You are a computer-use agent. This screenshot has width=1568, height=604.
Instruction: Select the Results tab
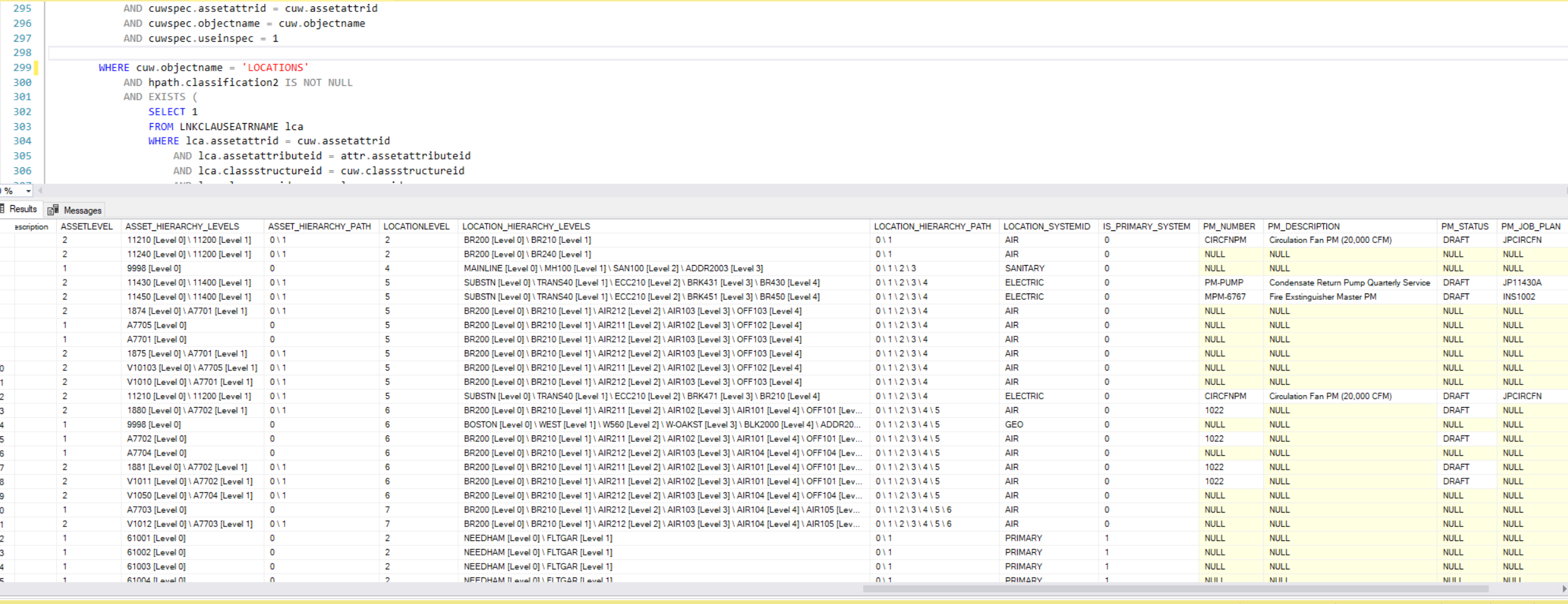click(23, 209)
